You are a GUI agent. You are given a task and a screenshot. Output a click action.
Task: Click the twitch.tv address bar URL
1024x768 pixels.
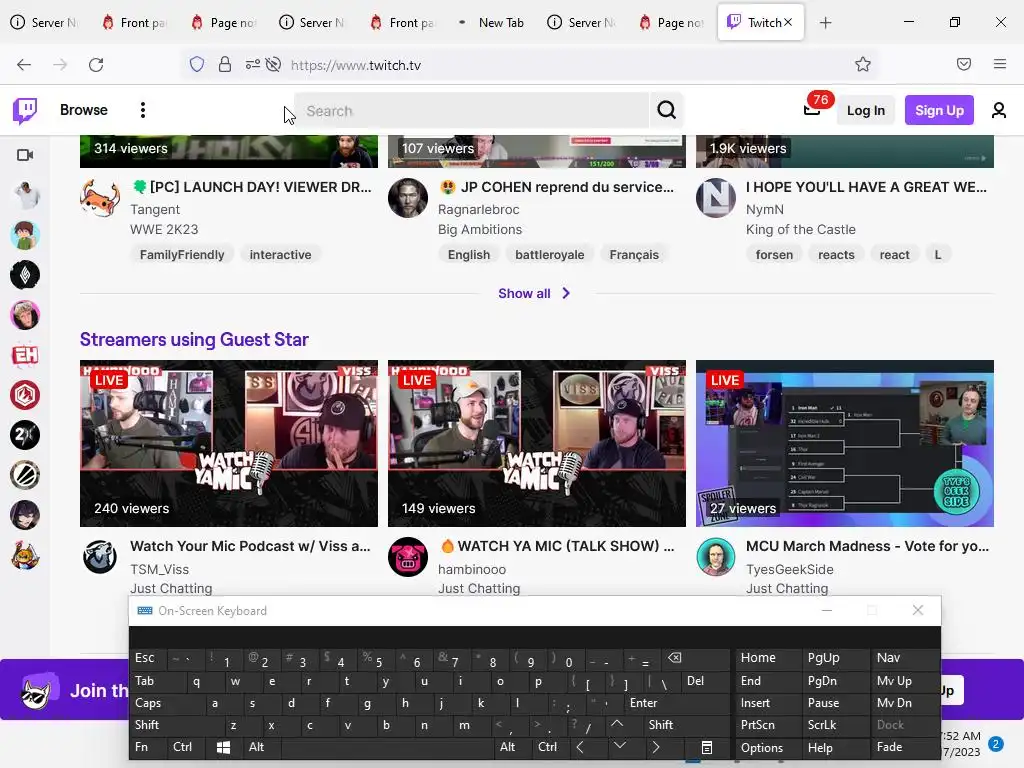(356, 65)
